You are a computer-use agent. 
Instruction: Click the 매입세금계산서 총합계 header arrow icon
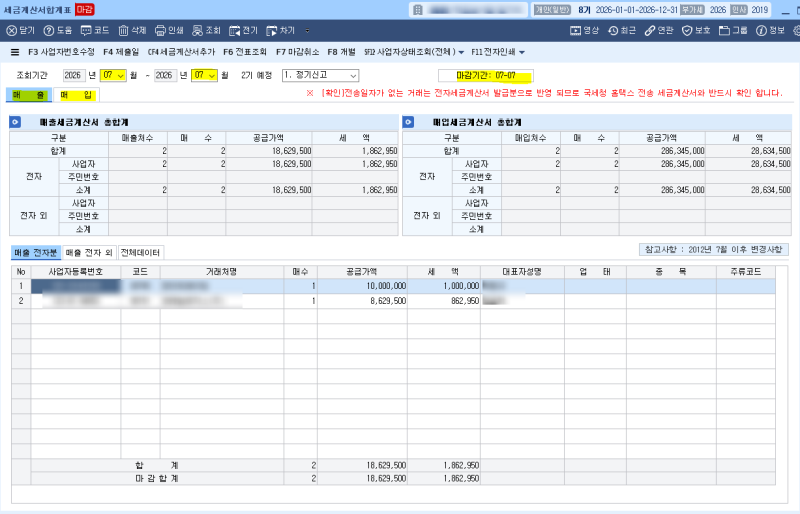(x=408, y=123)
